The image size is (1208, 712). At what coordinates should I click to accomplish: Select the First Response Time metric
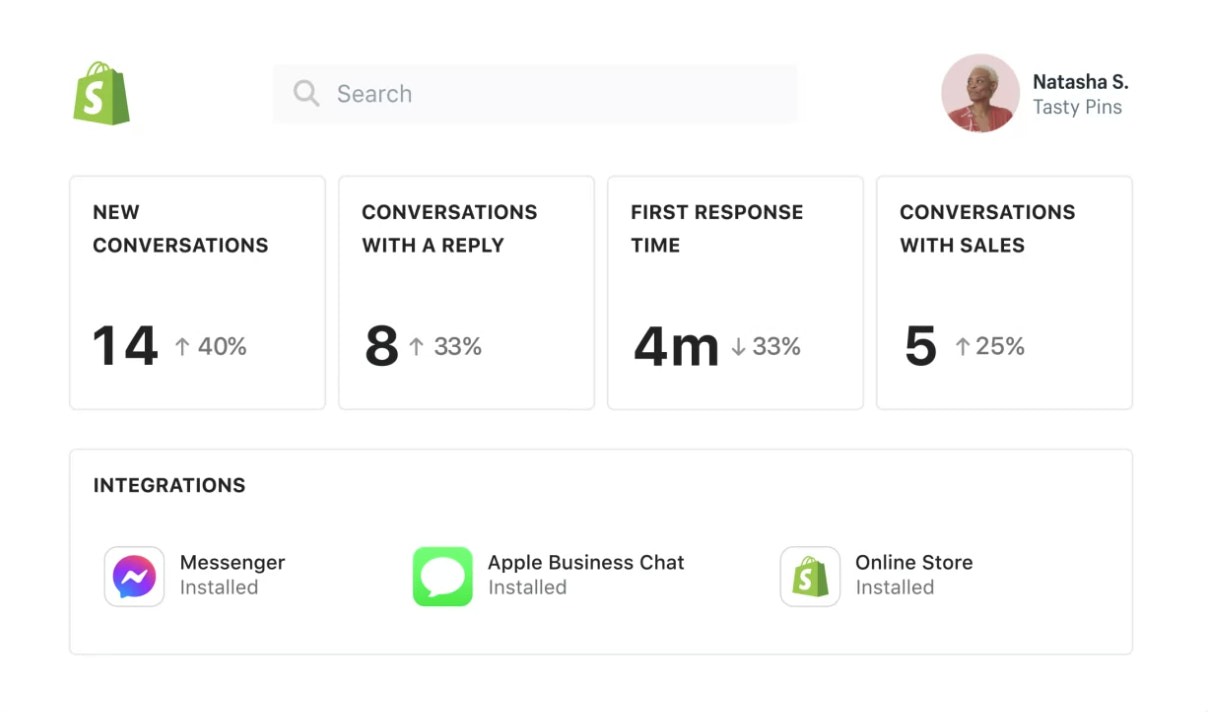pyautogui.click(x=735, y=292)
